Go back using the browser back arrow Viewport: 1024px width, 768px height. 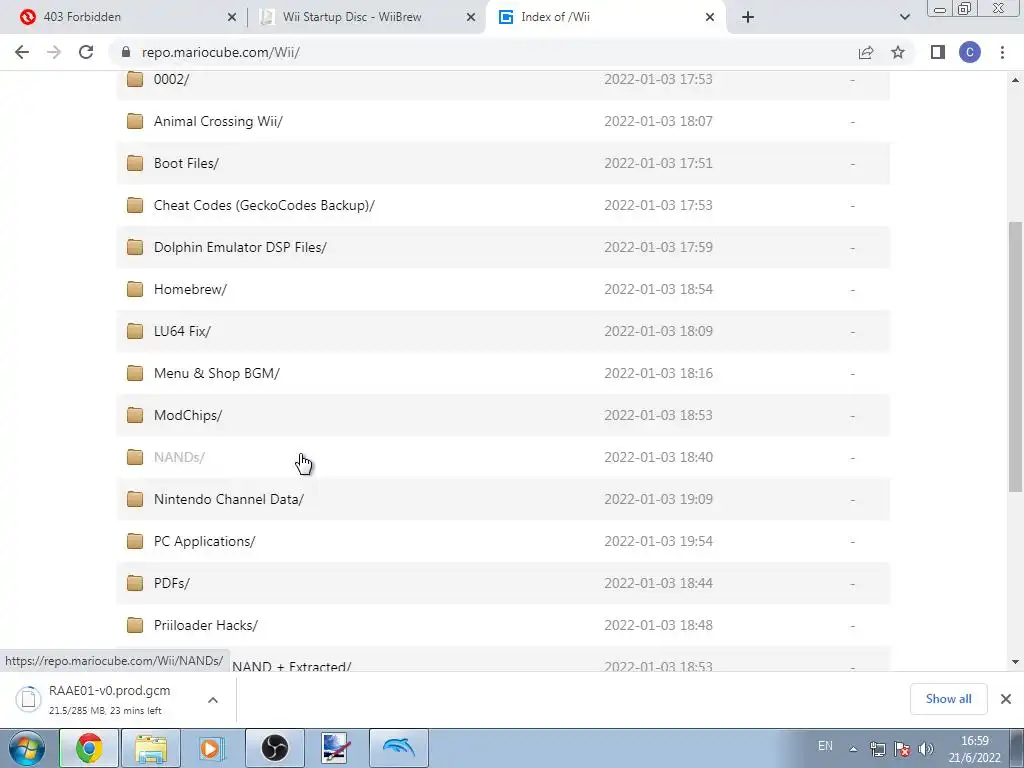point(22,52)
